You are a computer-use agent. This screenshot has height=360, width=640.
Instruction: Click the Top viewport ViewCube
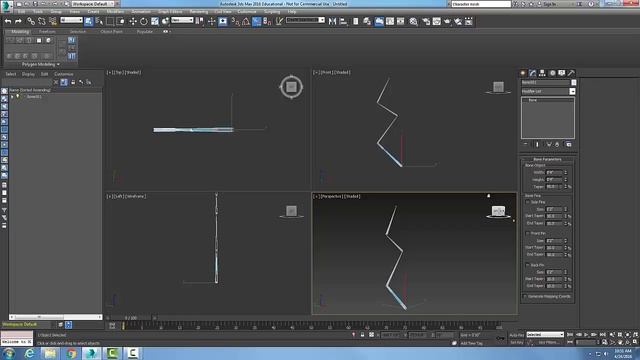point(291,87)
